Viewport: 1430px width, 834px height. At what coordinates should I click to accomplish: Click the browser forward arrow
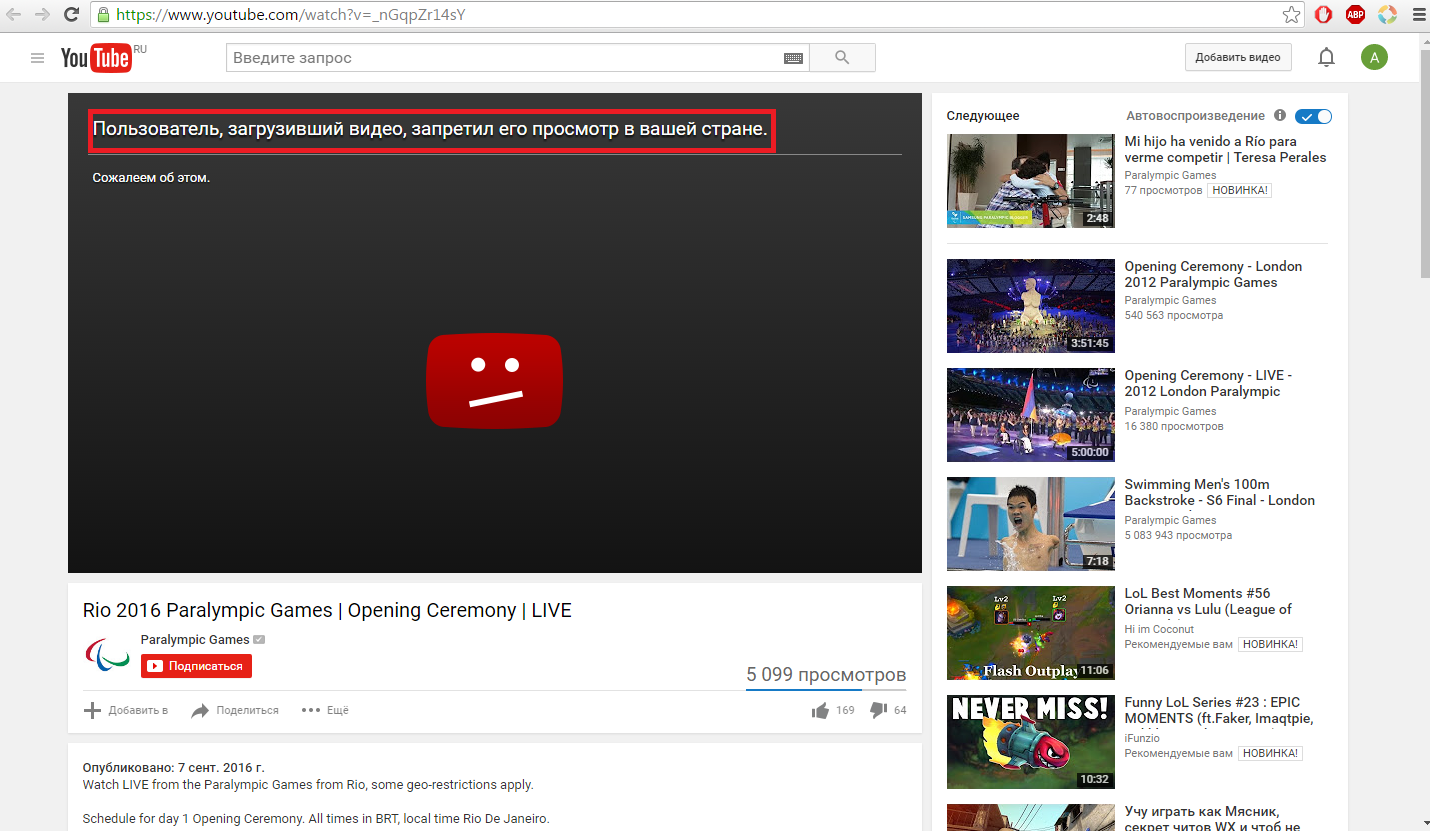[x=42, y=15]
